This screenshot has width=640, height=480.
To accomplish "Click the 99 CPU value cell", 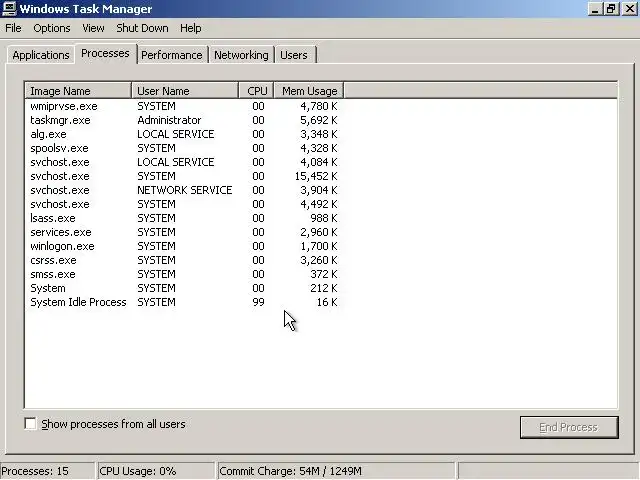I will click(258, 302).
